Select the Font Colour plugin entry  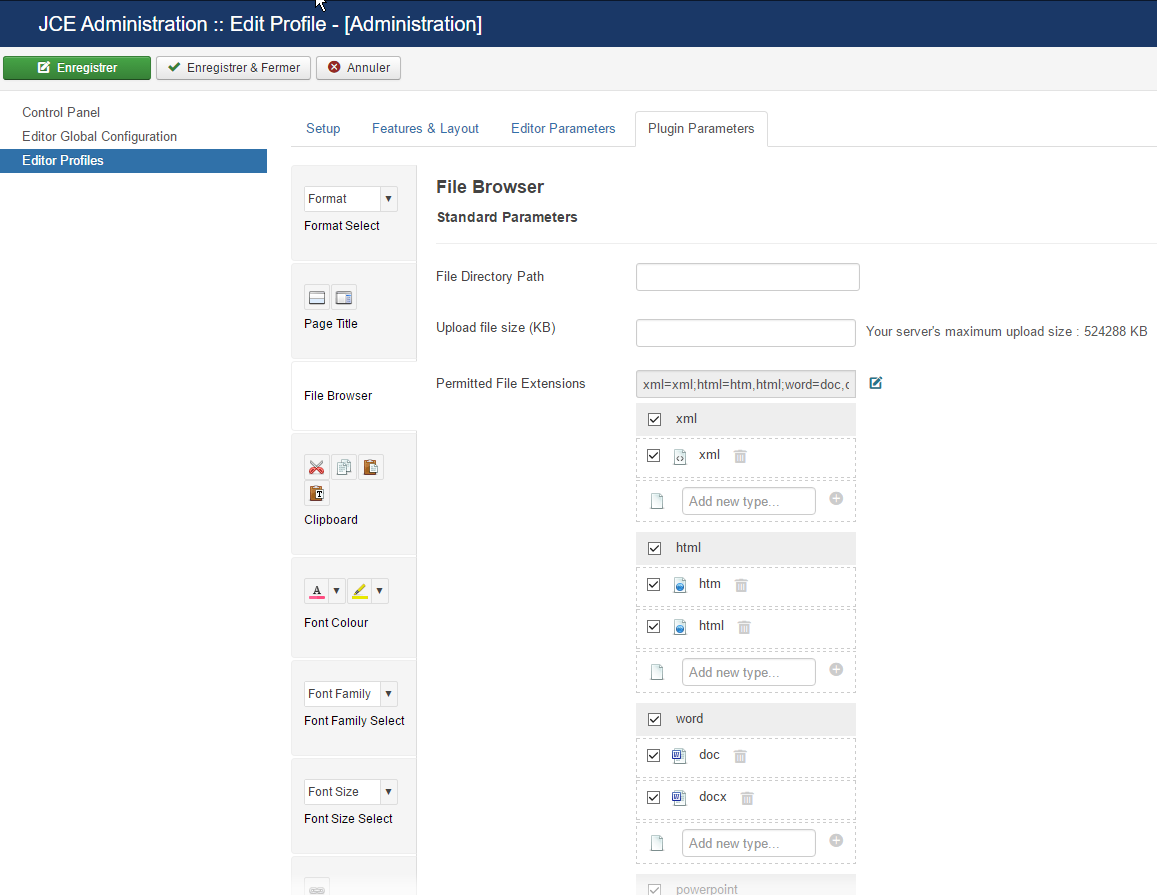tap(354, 607)
